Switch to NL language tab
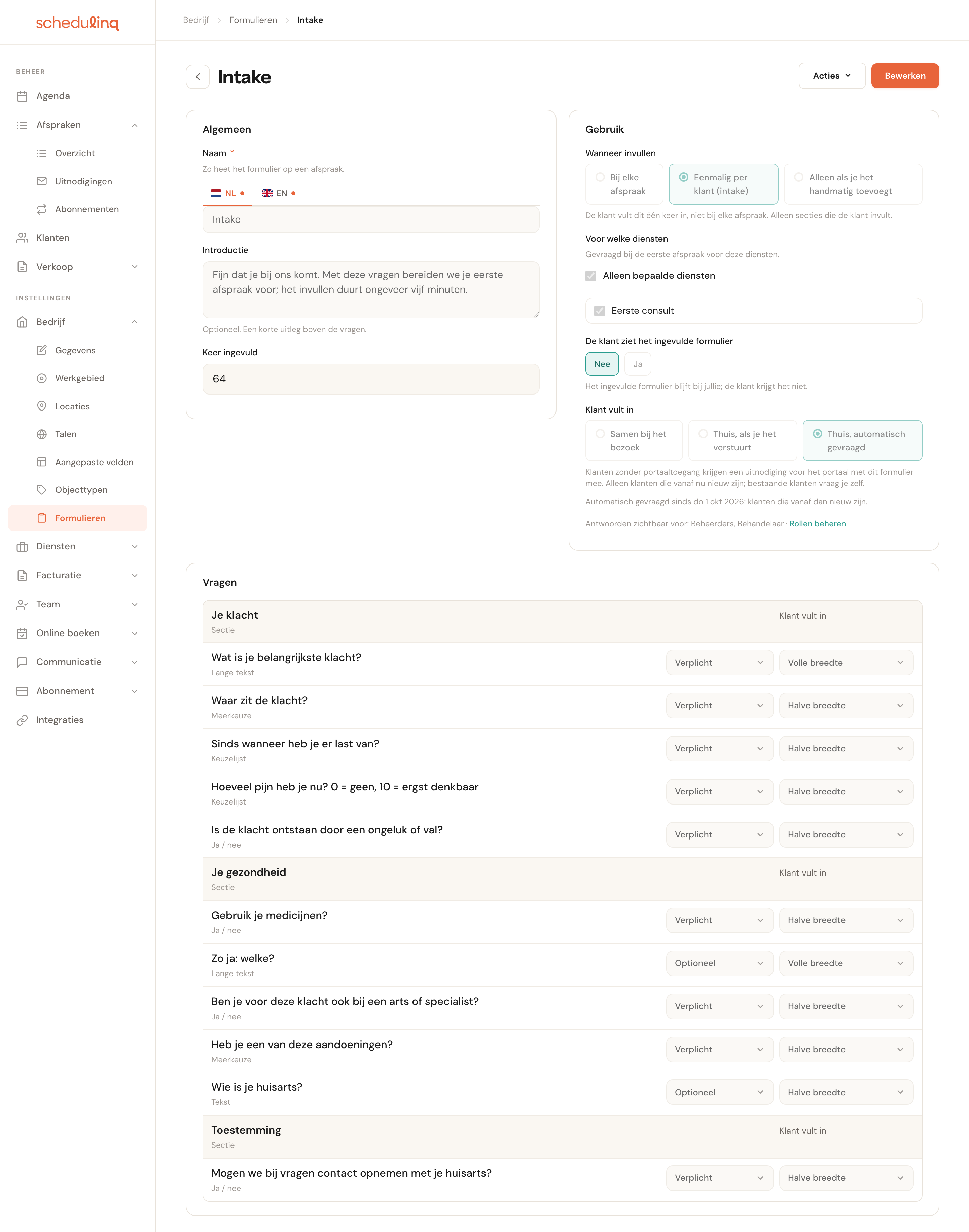Viewport: 969px width, 1232px height. point(227,194)
